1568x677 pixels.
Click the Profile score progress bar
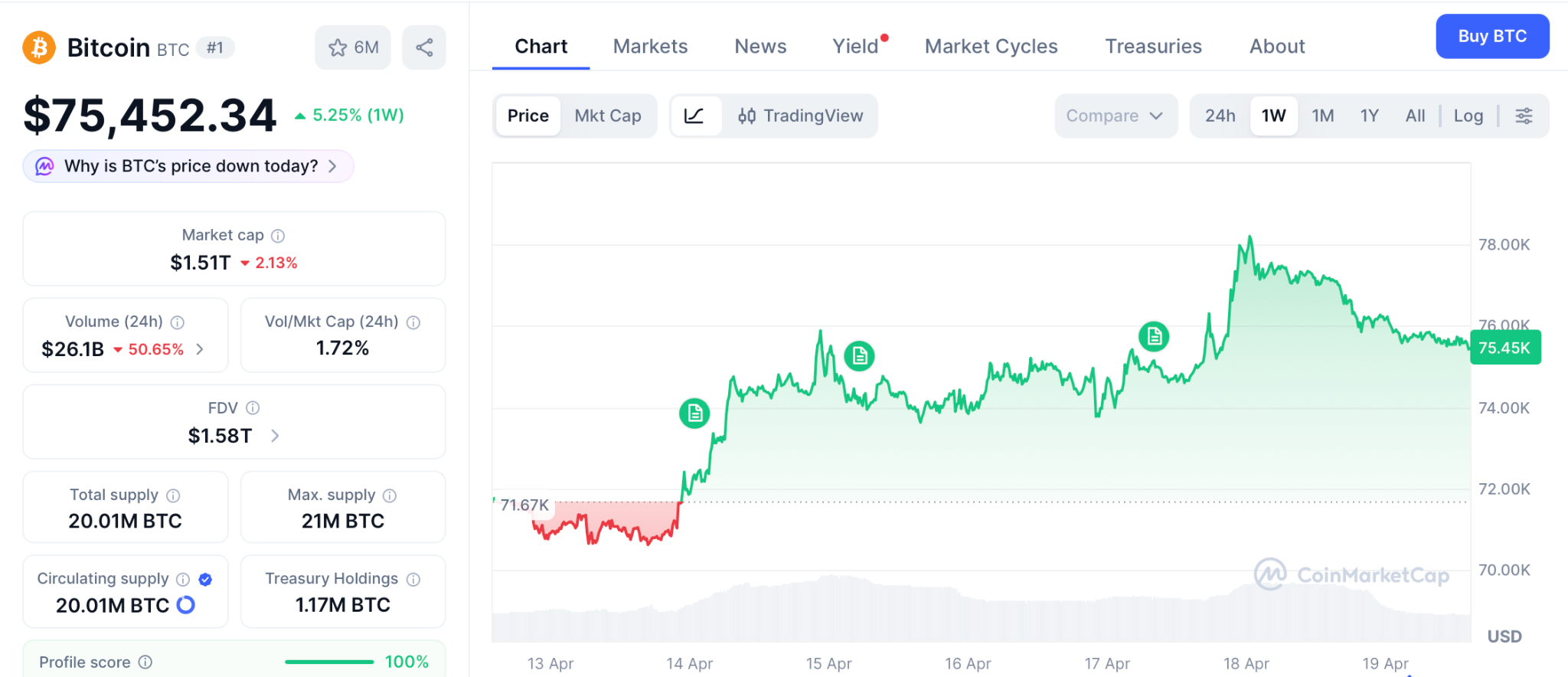click(328, 662)
